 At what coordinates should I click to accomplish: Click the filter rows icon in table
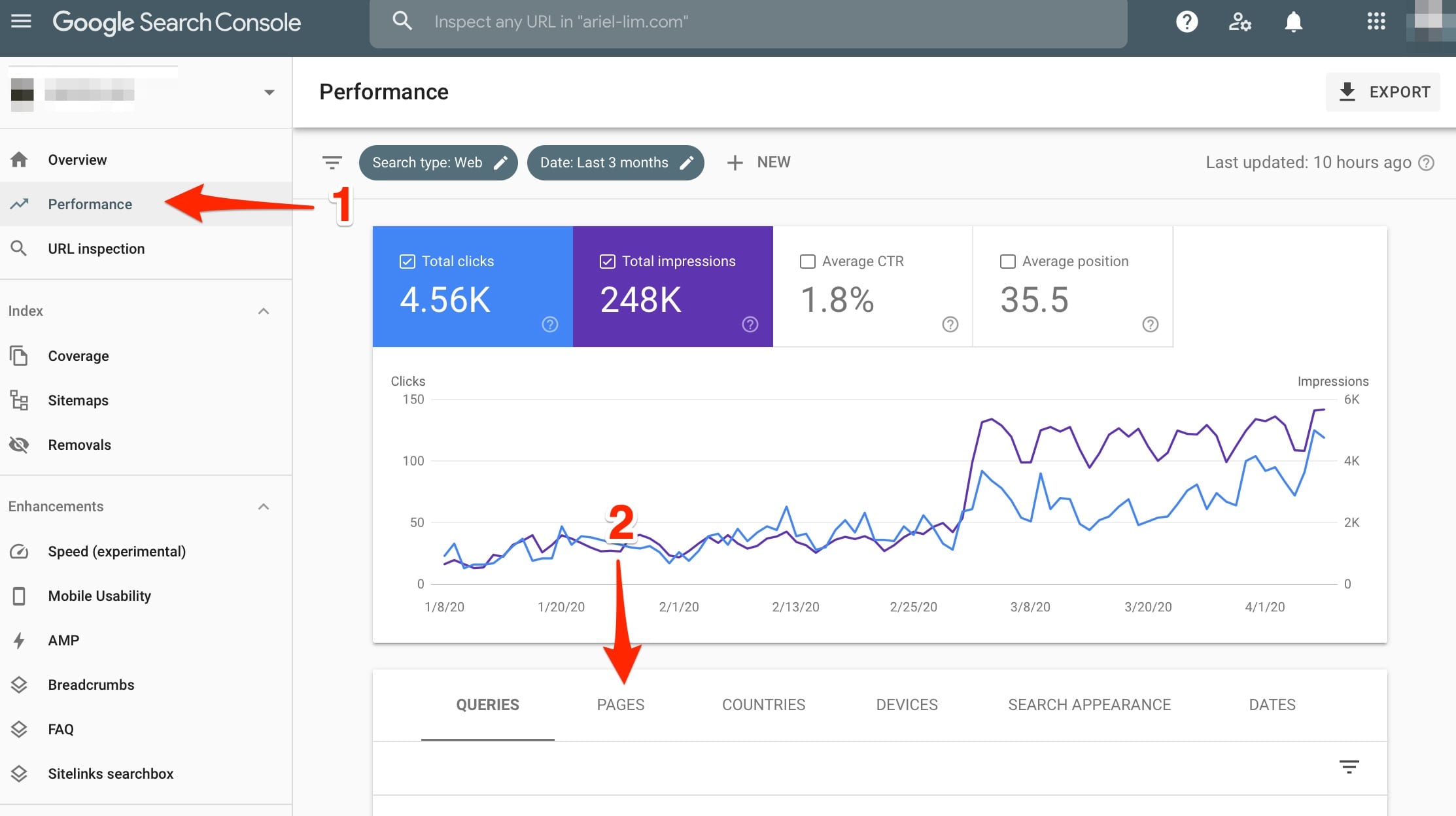(x=1349, y=766)
